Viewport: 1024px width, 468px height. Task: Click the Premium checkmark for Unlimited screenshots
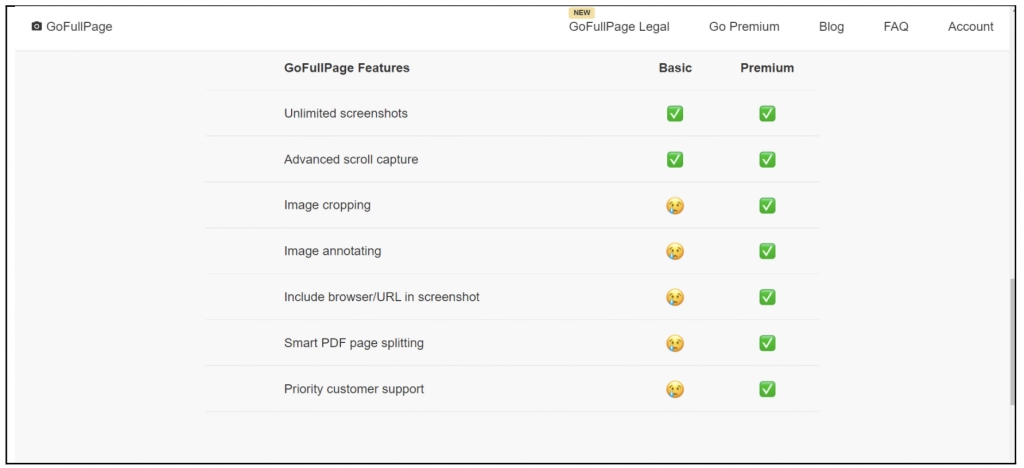[767, 114]
